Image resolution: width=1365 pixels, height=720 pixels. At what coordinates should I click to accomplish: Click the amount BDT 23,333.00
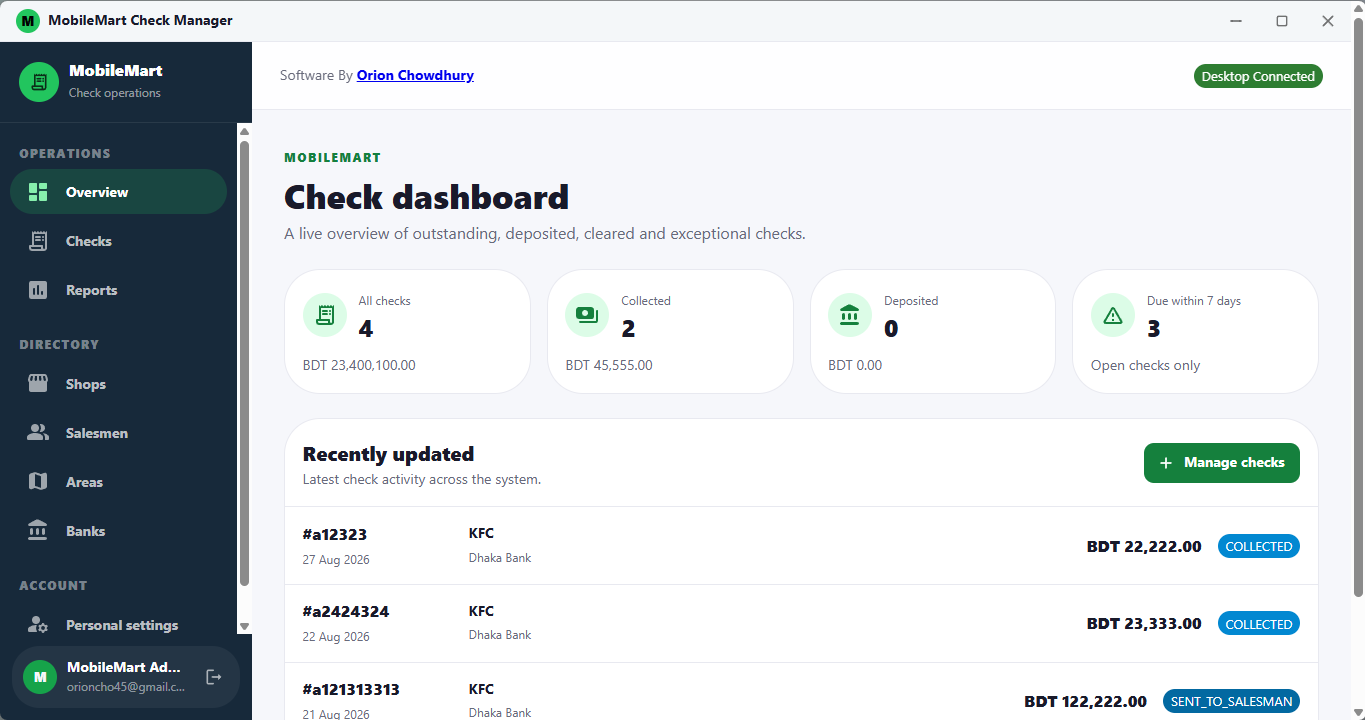coord(1144,624)
